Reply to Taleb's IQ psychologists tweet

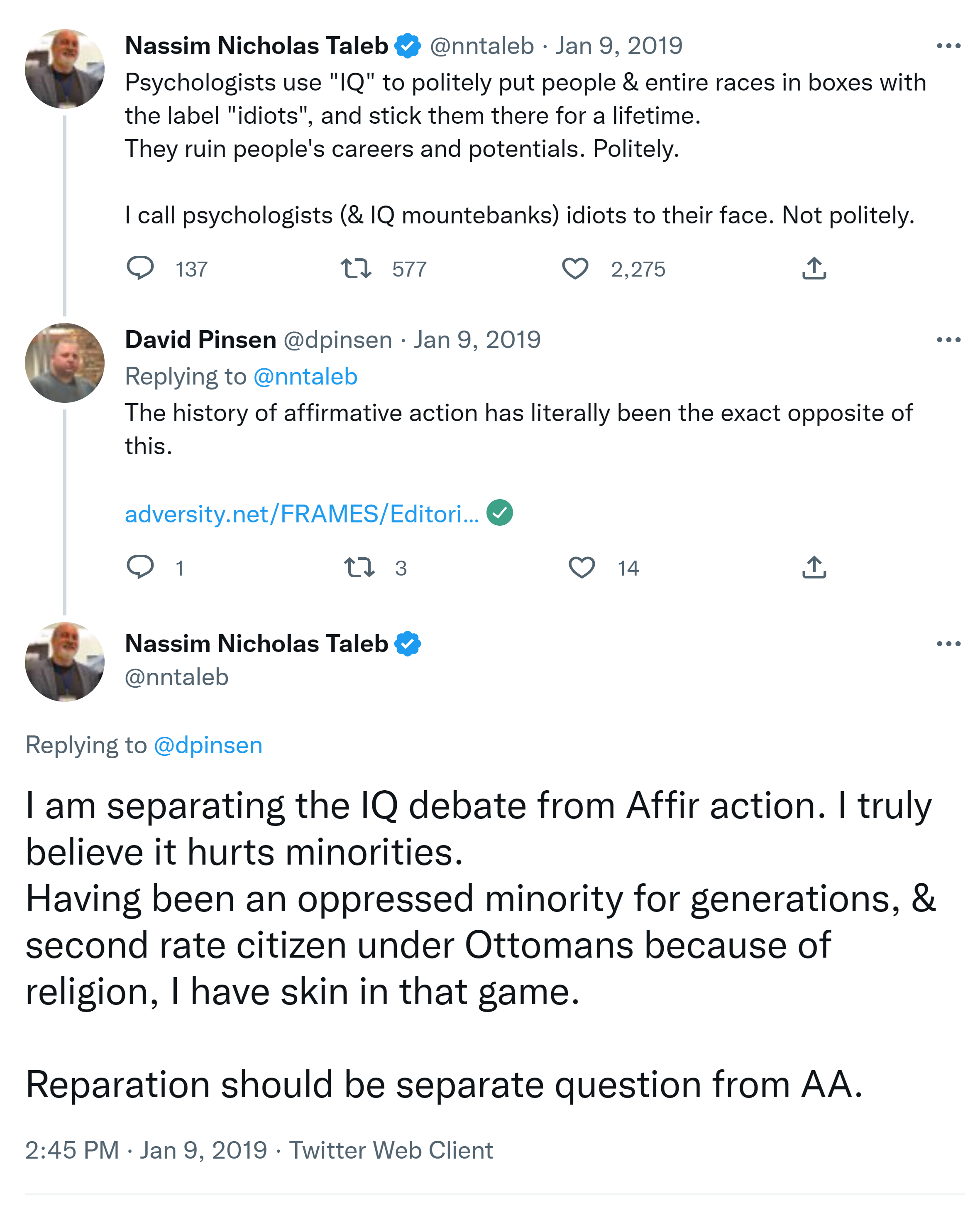(x=140, y=268)
